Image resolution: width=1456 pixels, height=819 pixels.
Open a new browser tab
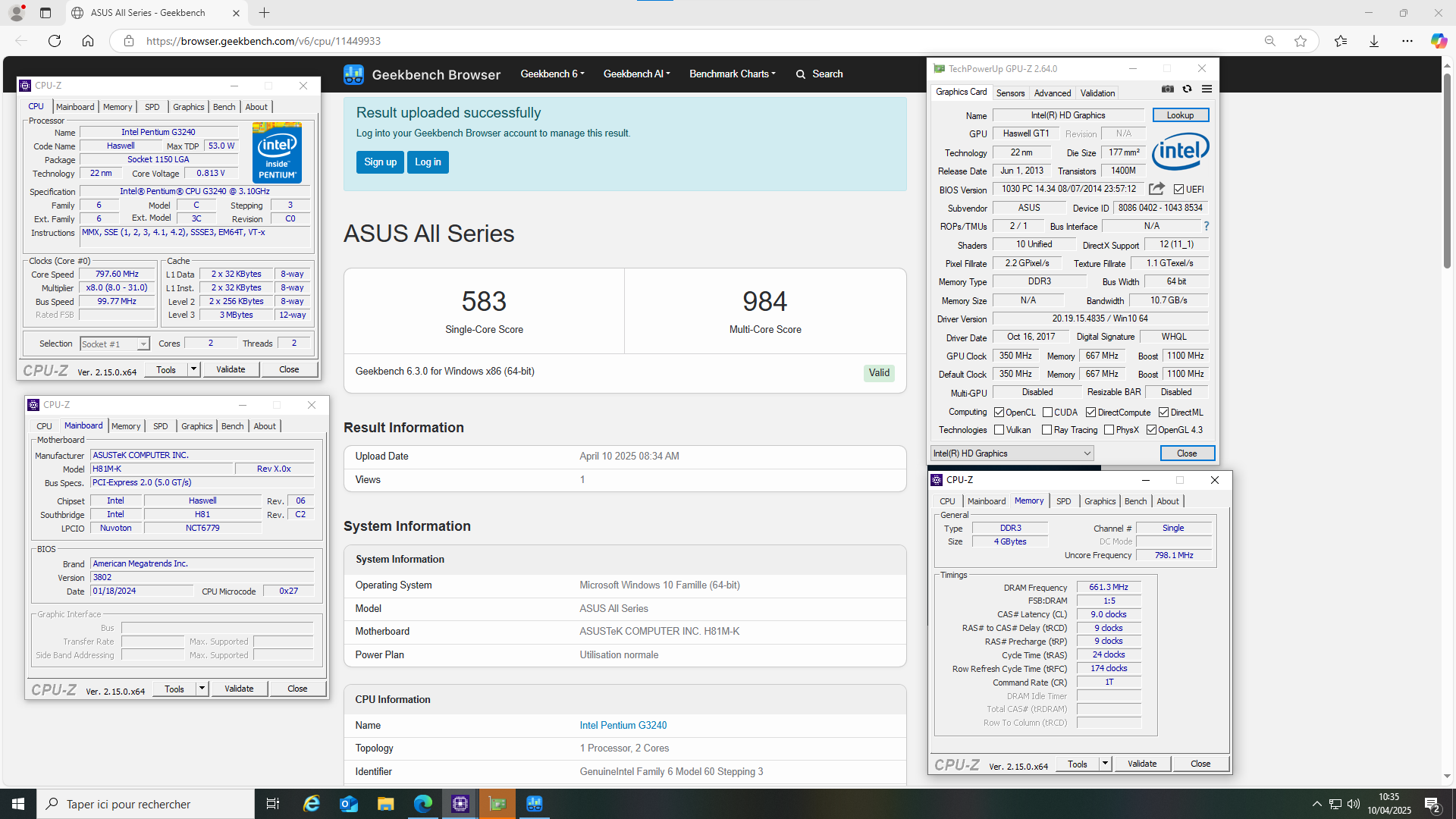click(x=264, y=13)
